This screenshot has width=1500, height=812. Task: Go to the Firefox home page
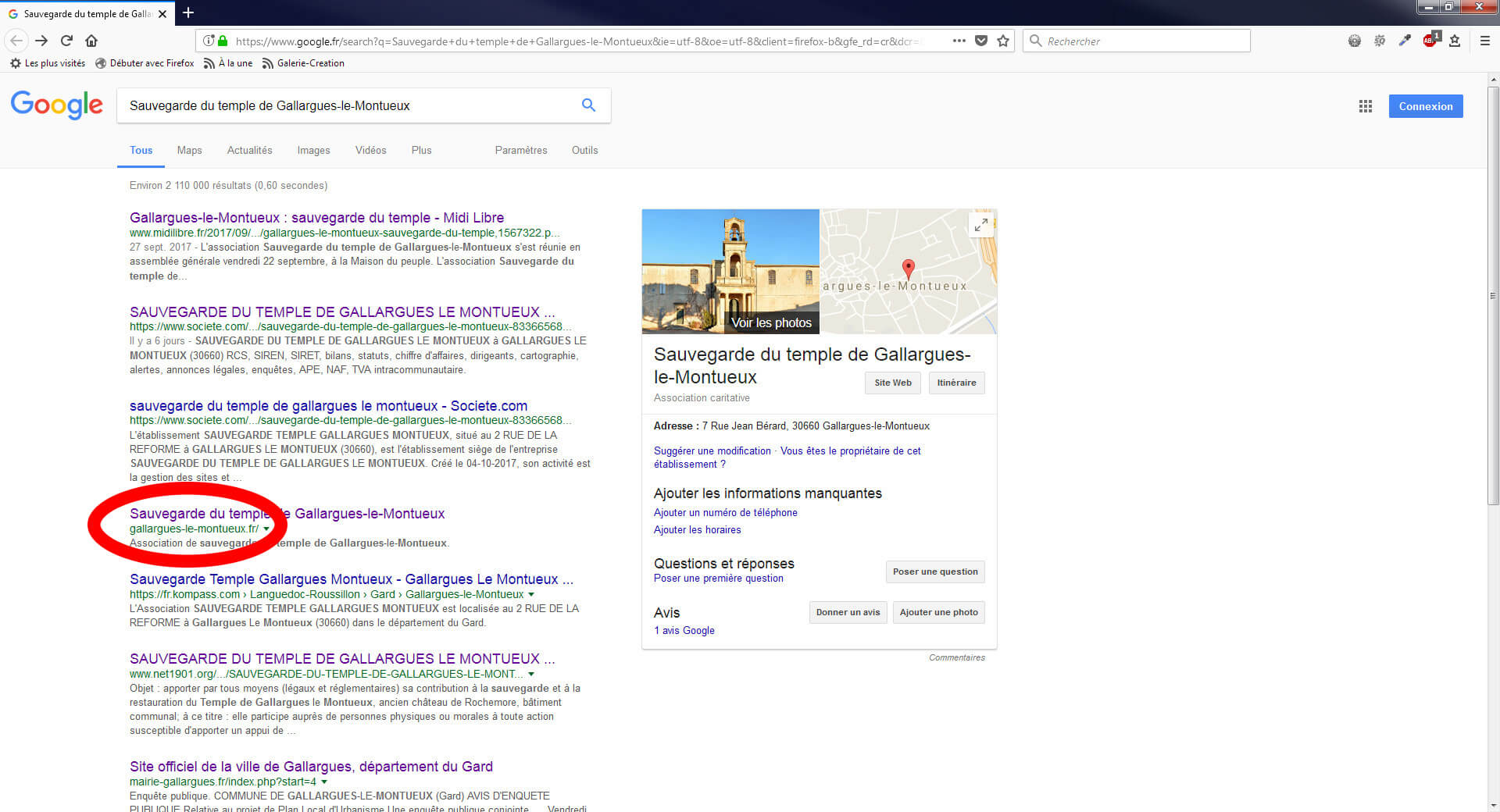91,41
